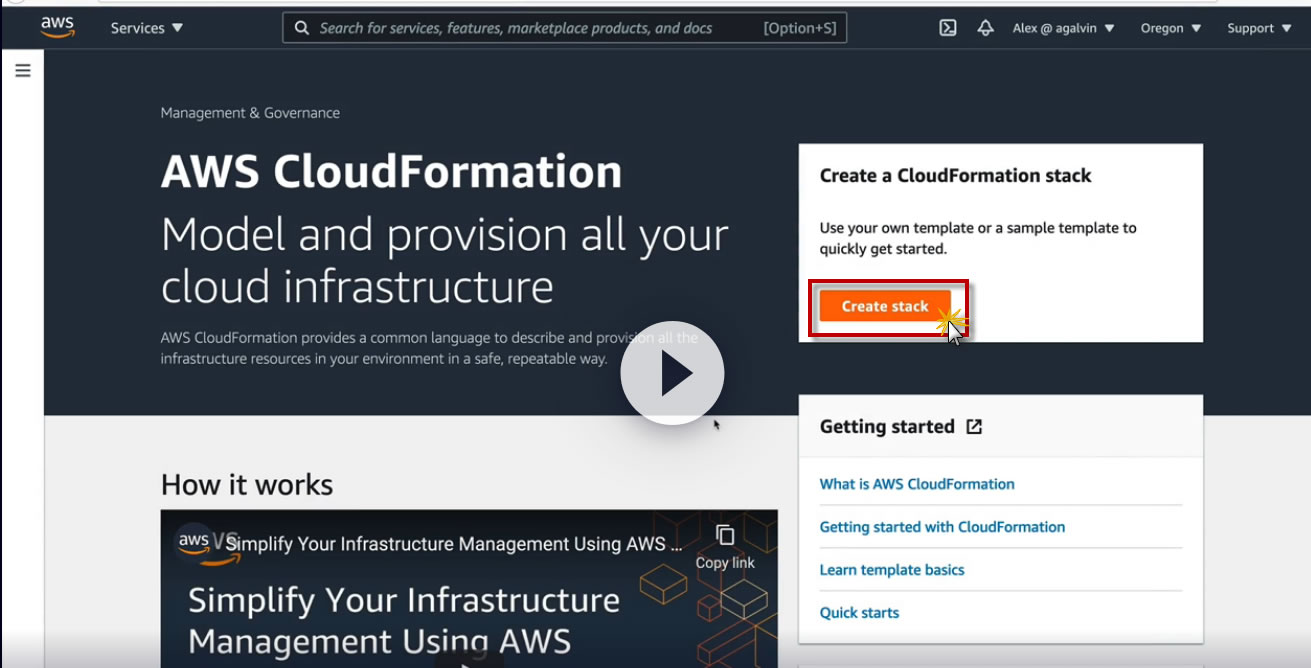Click the AWS channel logo on video

coord(194,543)
